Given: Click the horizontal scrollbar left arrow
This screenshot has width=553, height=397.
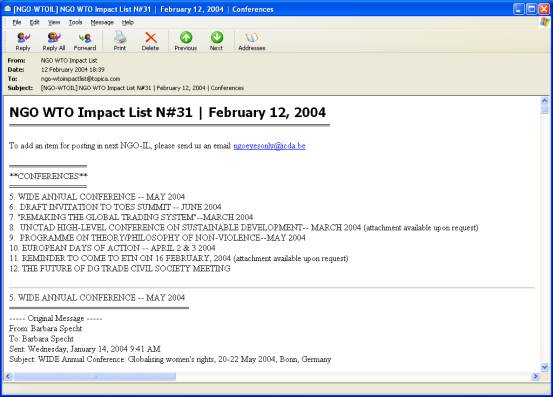Looking at the screenshot, I should click(9, 376).
